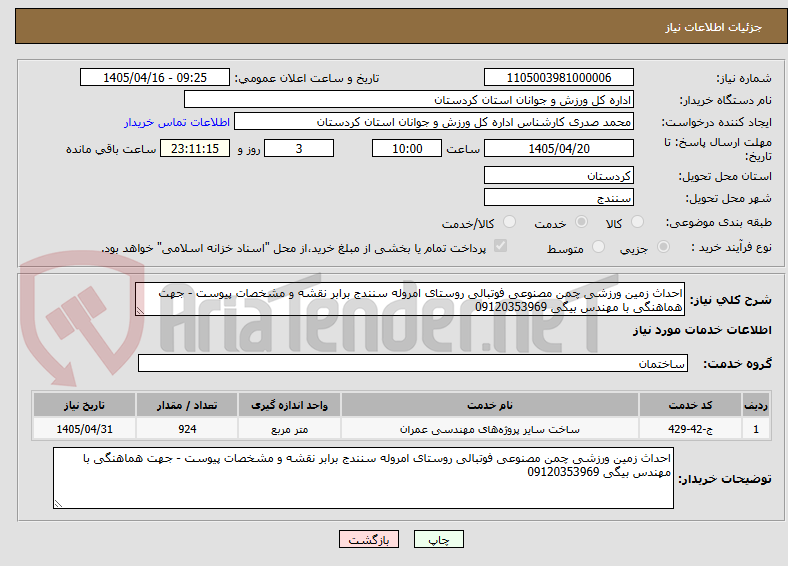Click the گروه خدمت field ساختمان
Screen dimensions: 788x566
(413, 363)
